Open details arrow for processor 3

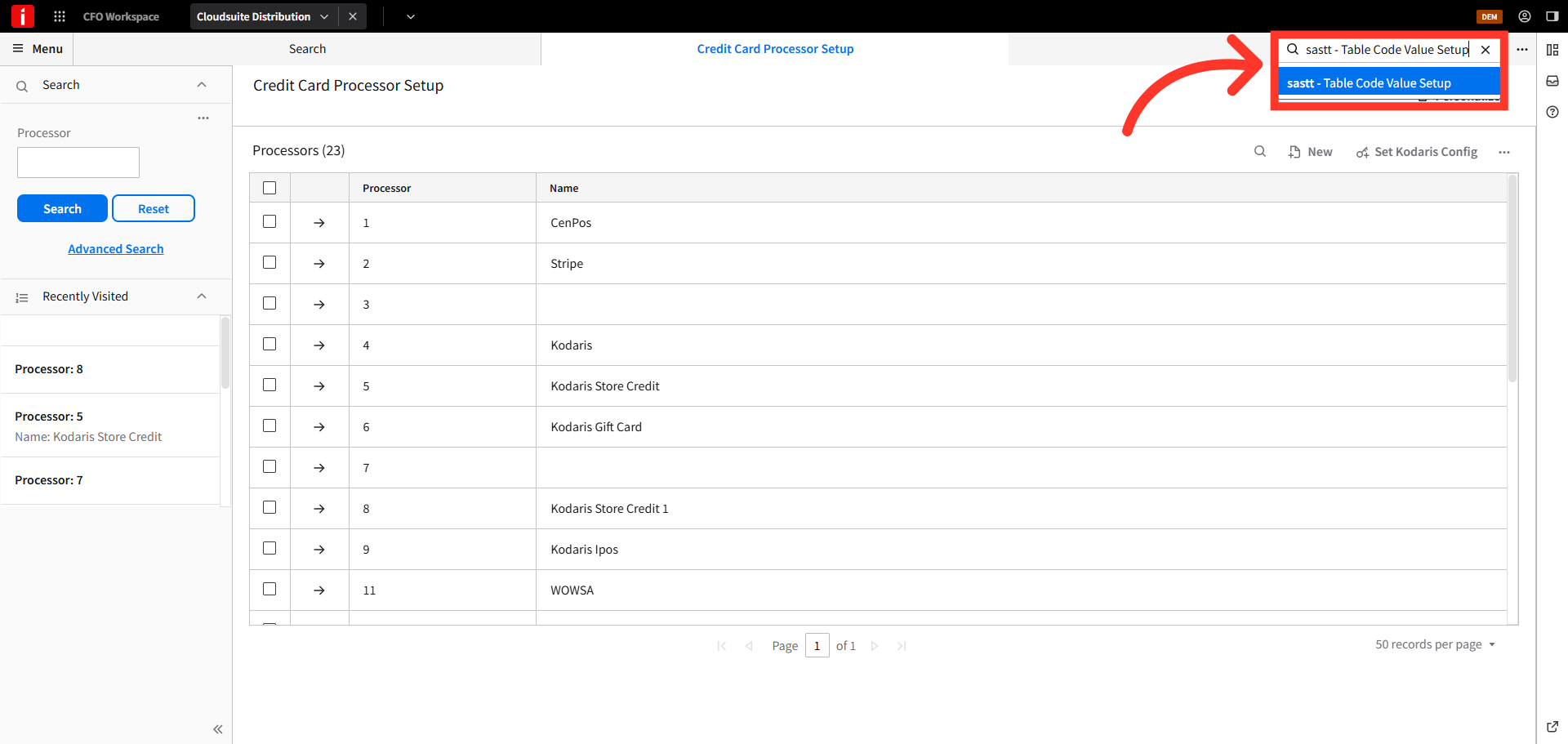pyautogui.click(x=319, y=305)
